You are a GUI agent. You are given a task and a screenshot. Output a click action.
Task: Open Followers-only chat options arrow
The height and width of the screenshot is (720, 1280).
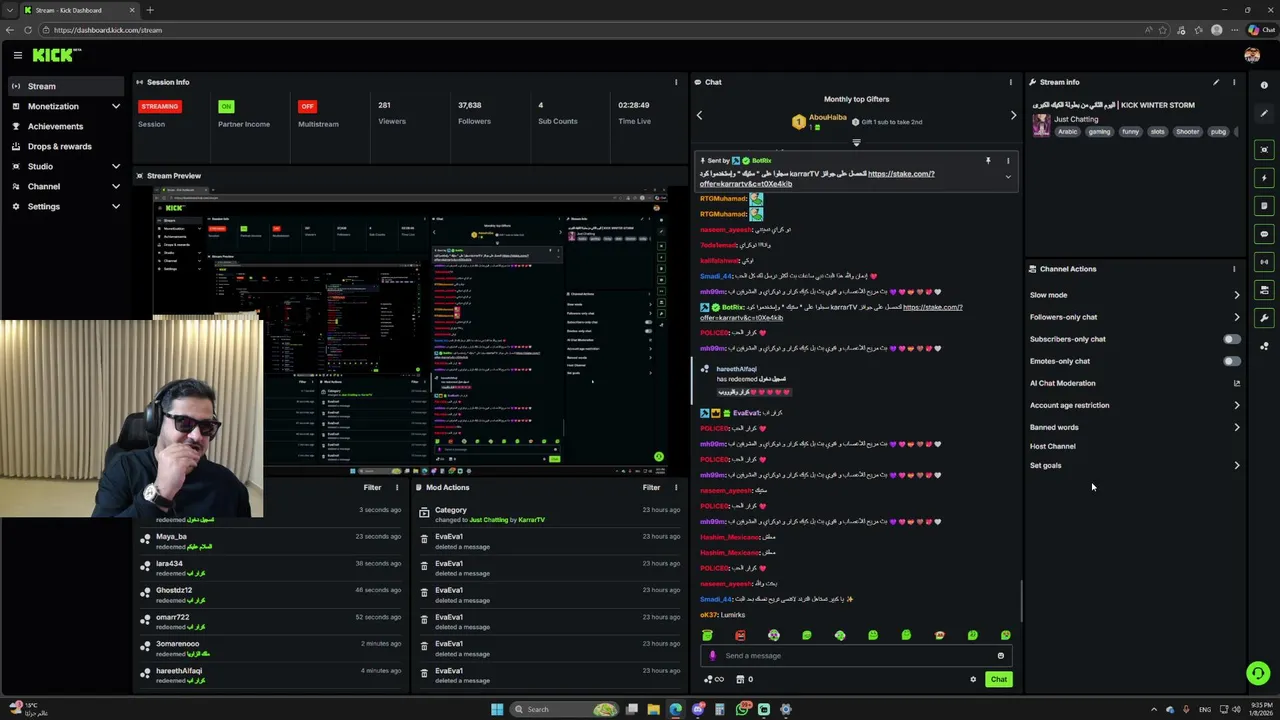1237,317
